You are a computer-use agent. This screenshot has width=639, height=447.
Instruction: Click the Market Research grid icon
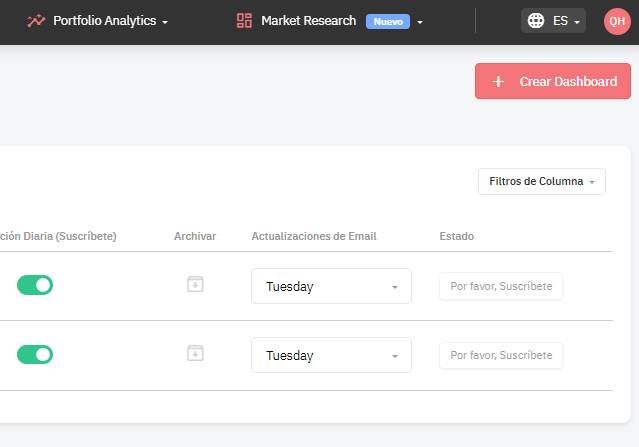[x=244, y=20]
